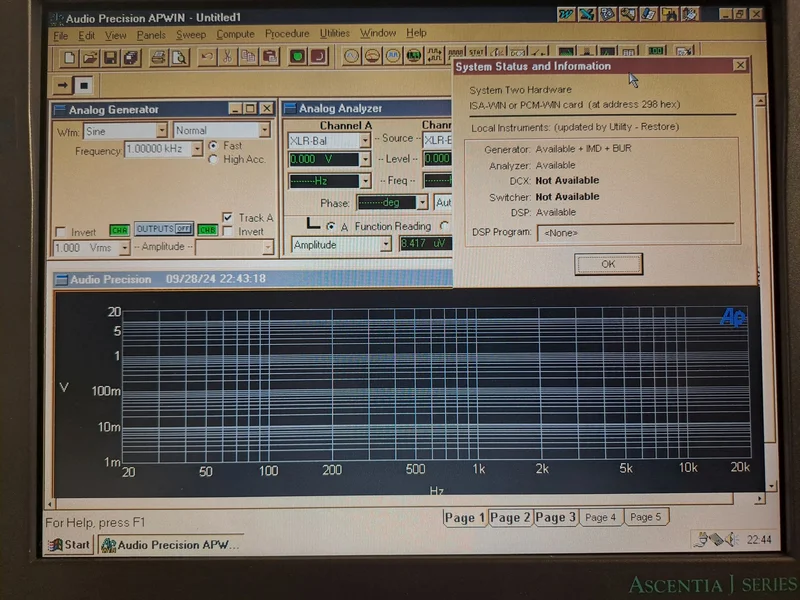Click the green 100 toolbar icon

pos(656,50)
